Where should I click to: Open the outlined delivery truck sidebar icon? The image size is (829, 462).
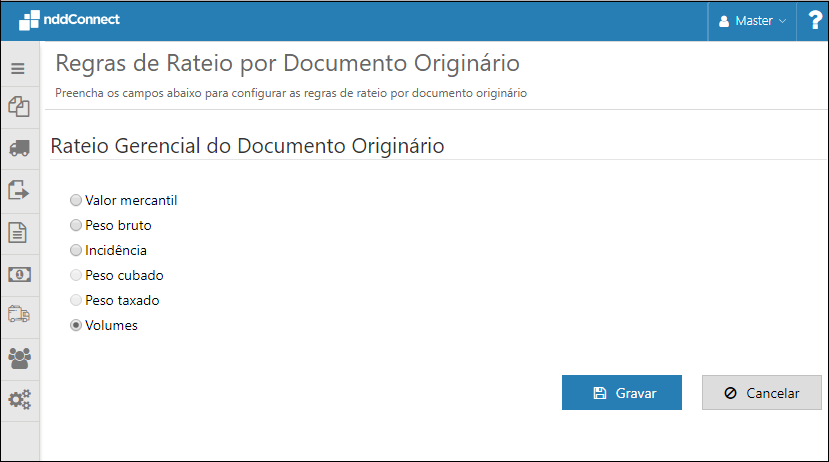click(x=19, y=315)
